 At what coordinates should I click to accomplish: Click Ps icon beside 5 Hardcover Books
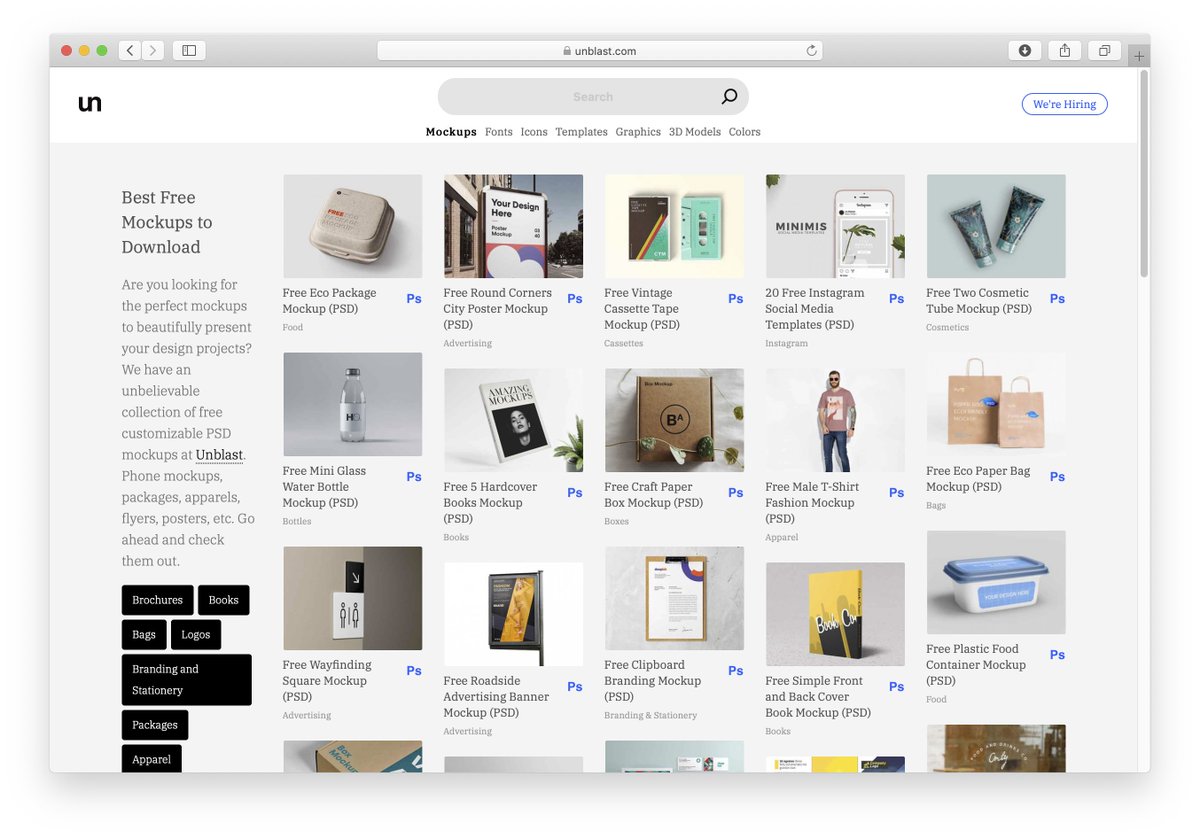coord(575,492)
